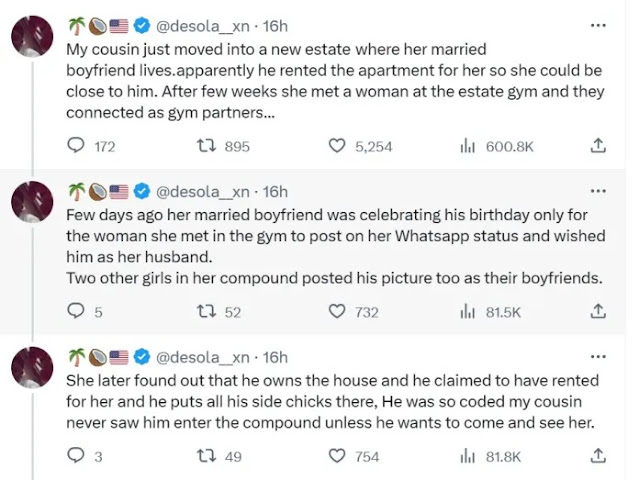The height and width of the screenshot is (480, 639).
Task: Like the tweet with 5,254 likes
Action: [x=338, y=146]
